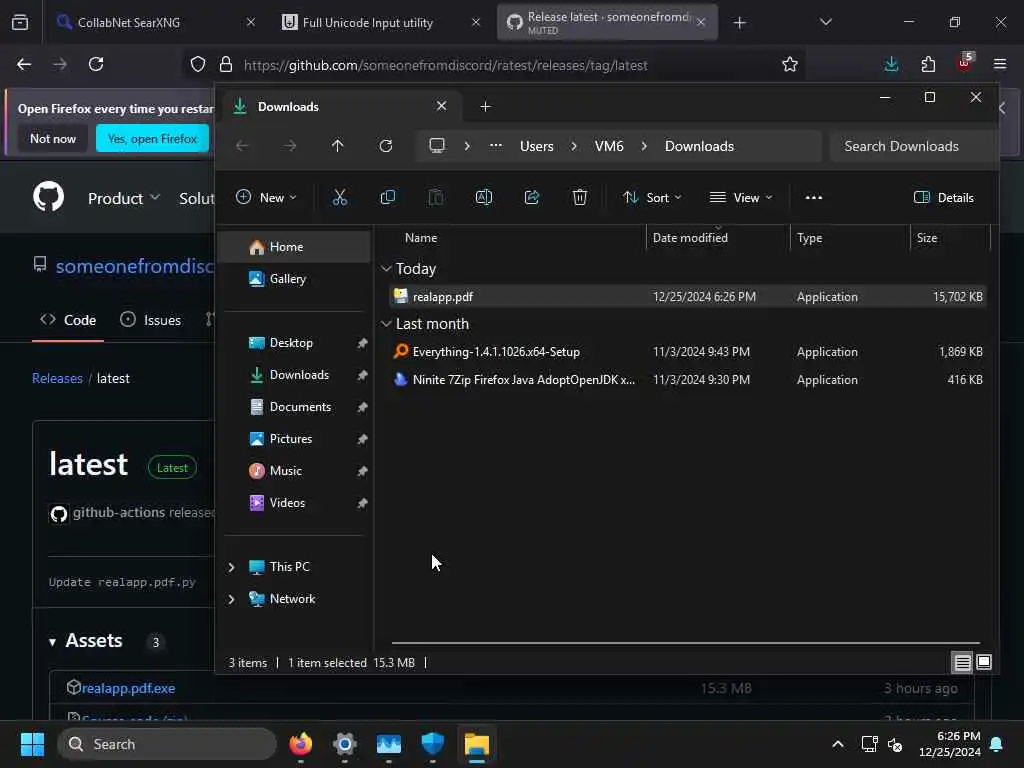1024x768 pixels.
Task: Open Firefox view recent browsing icon
Action: coord(20,23)
